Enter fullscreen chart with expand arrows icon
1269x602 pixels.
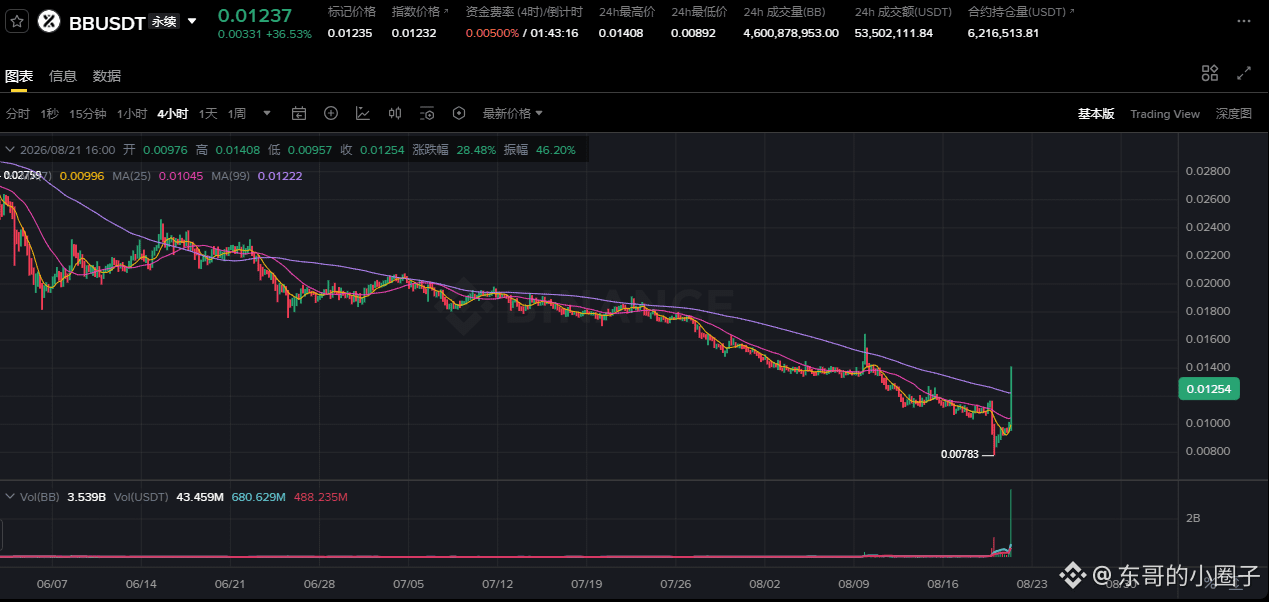point(1244,73)
